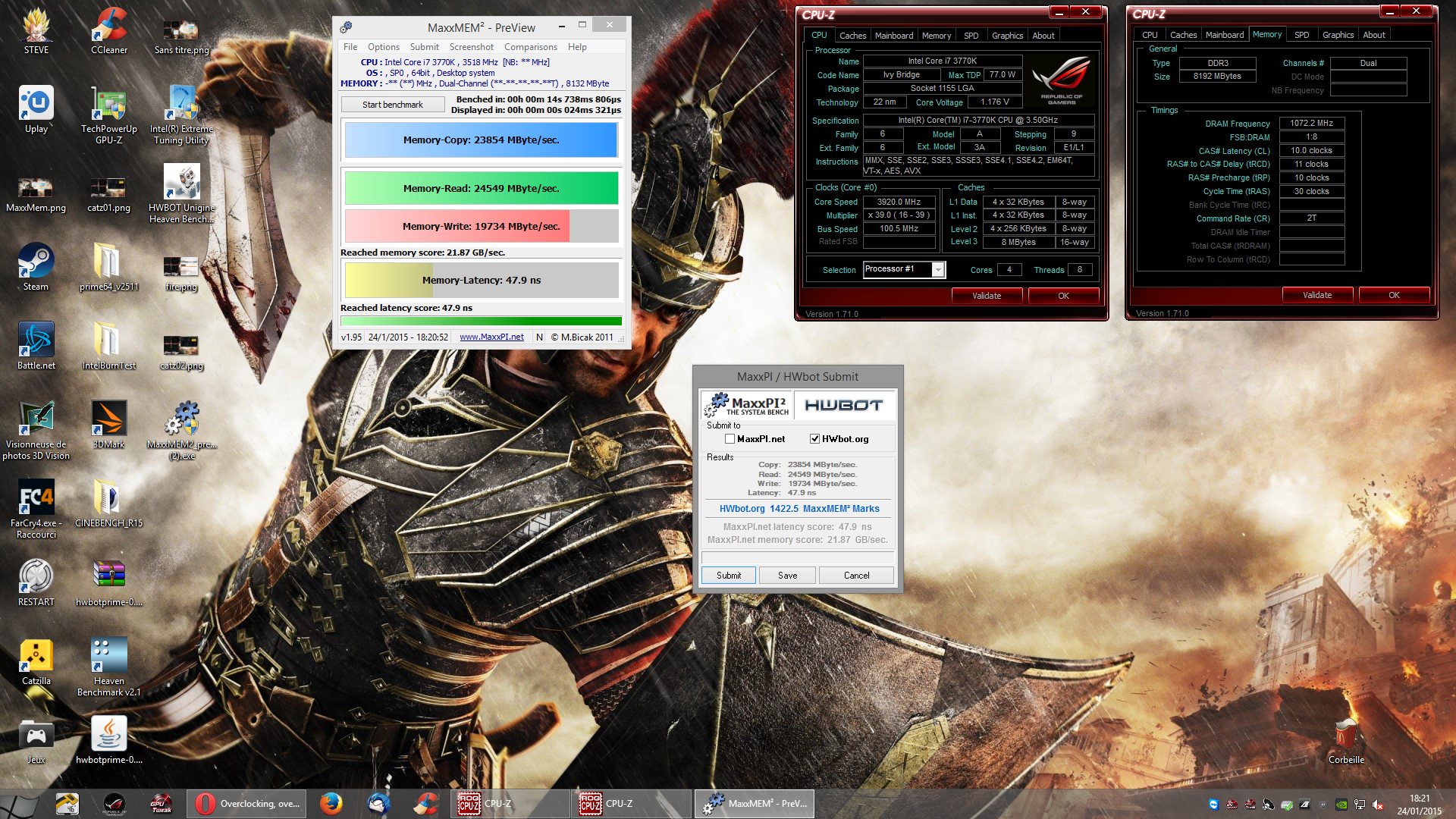Open the File menu in MaxxMEM
Screen dimensions: 1456x819
350,47
